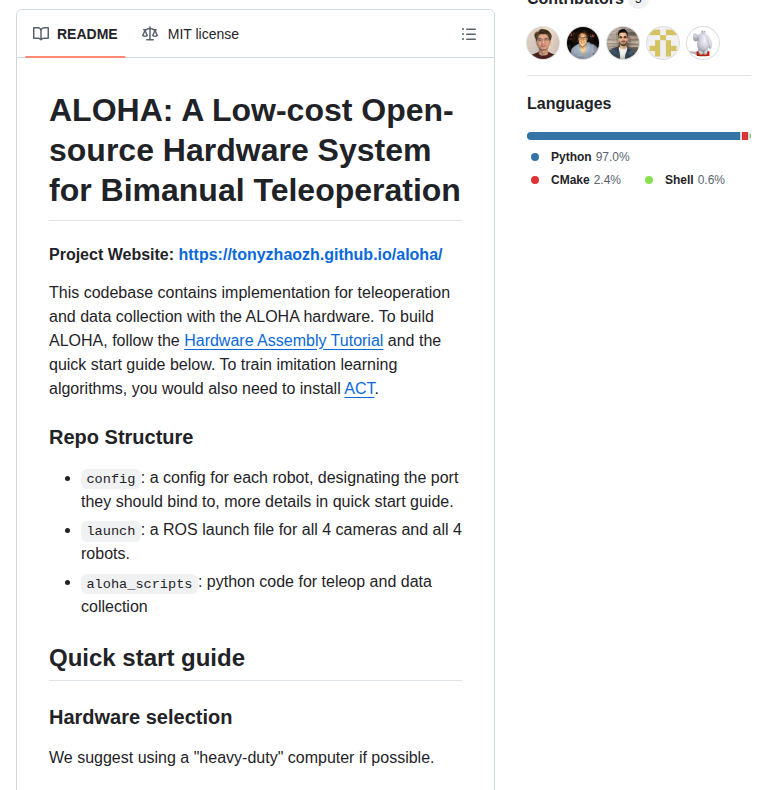The height and width of the screenshot is (790, 775).
Task: Click the Python 97.0% language entry
Action: pos(590,157)
